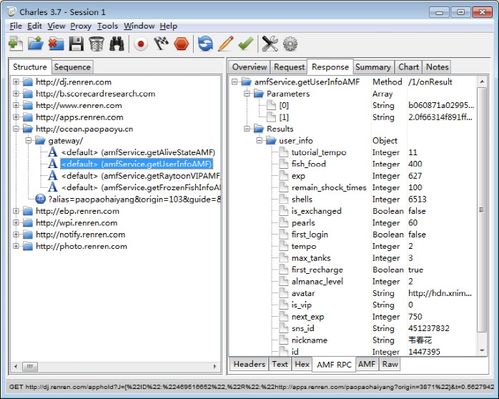Viewport: 499px width, 399px height.
Task: Collapse the amfService.getUserInfoAMF response root
Action: (235, 82)
